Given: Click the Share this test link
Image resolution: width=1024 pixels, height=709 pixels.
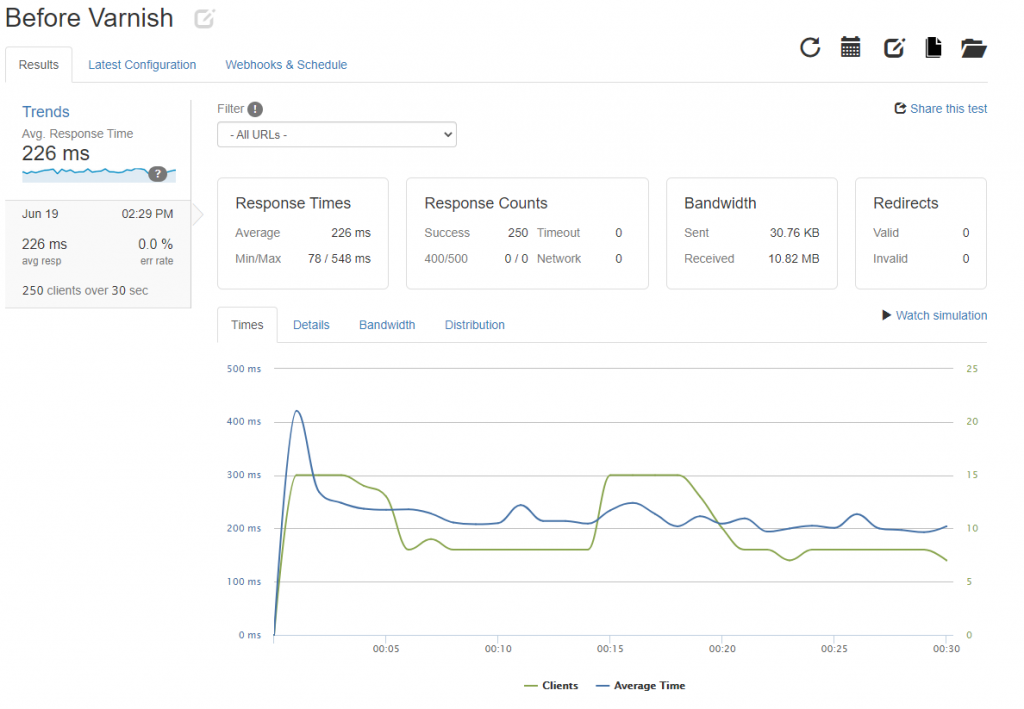Looking at the screenshot, I should (x=948, y=108).
